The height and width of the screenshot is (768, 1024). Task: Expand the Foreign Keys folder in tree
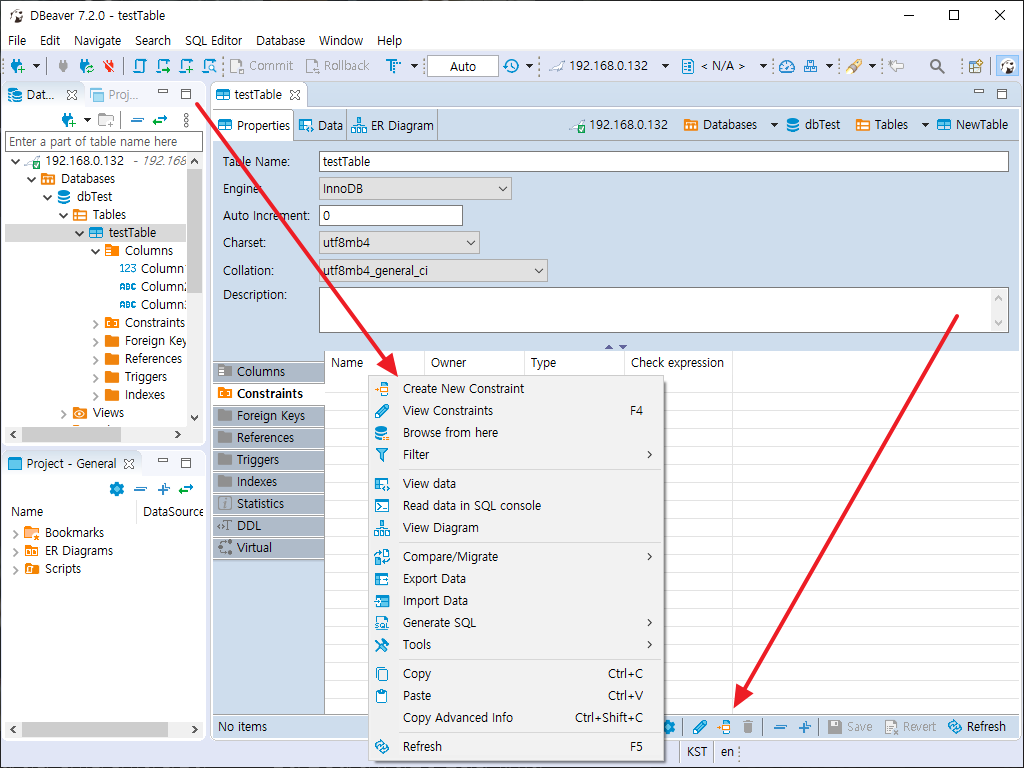tap(96, 341)
